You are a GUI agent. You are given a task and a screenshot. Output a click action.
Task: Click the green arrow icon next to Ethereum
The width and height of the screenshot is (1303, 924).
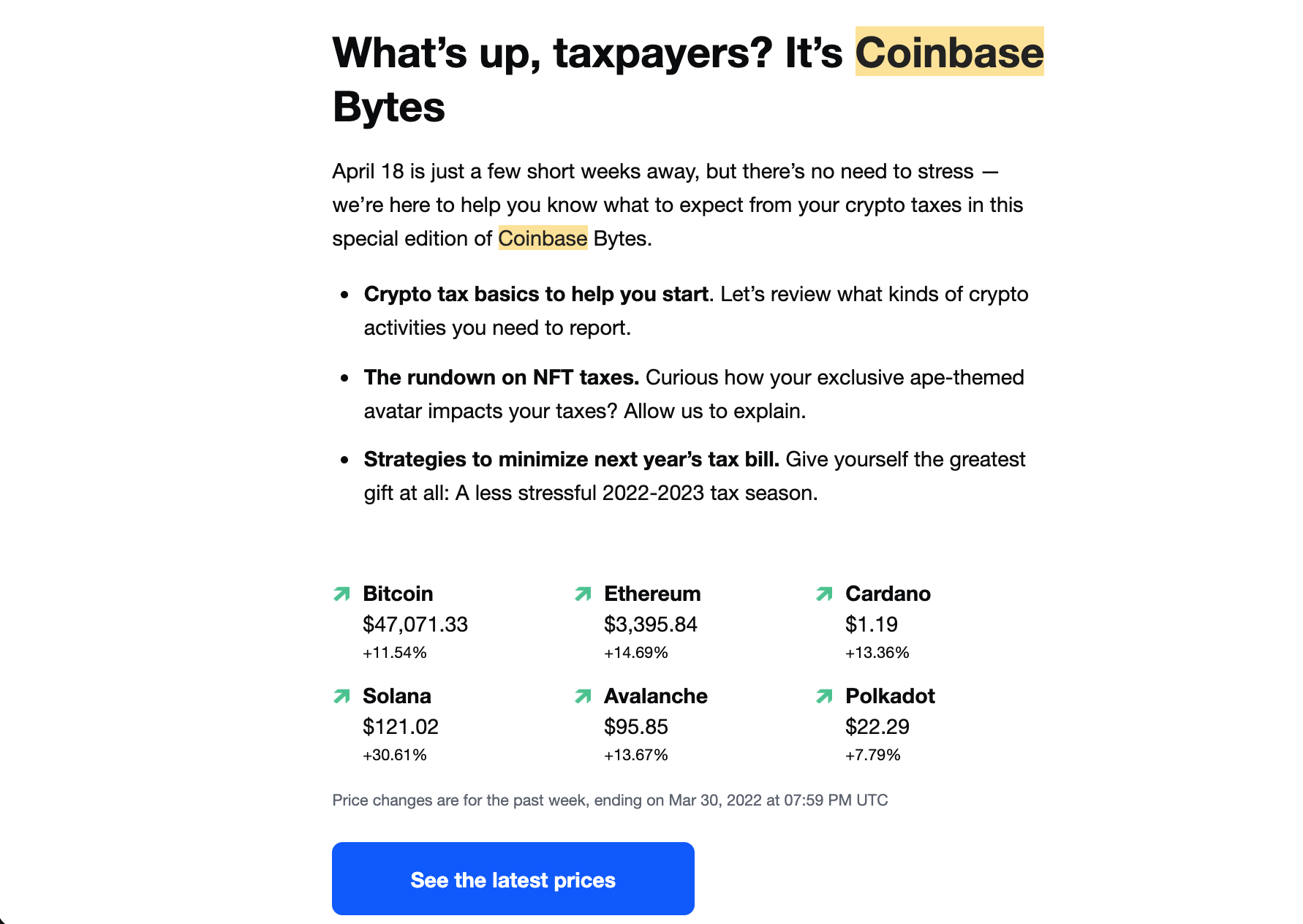tap(582, 594)
